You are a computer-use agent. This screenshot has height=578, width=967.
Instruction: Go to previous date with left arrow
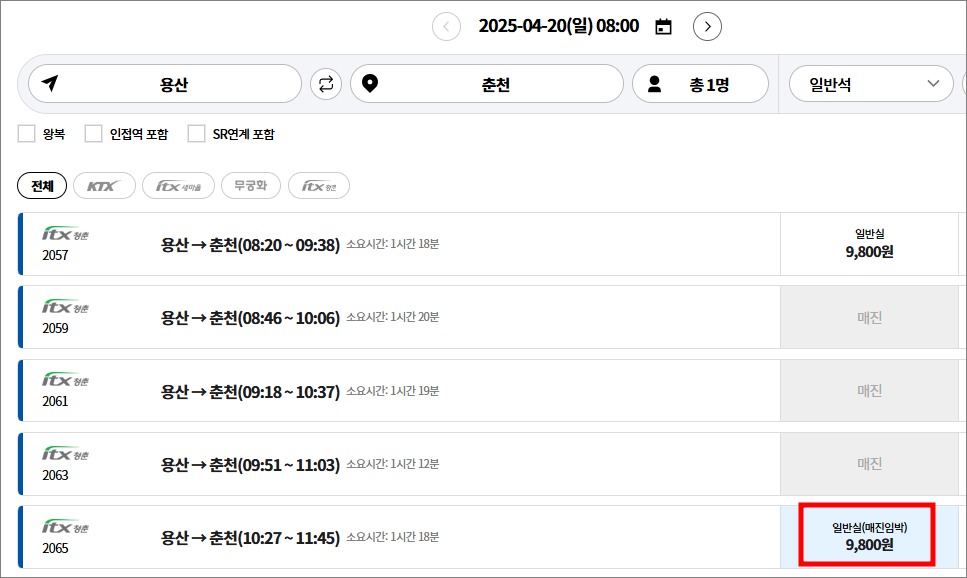[446, 26]
